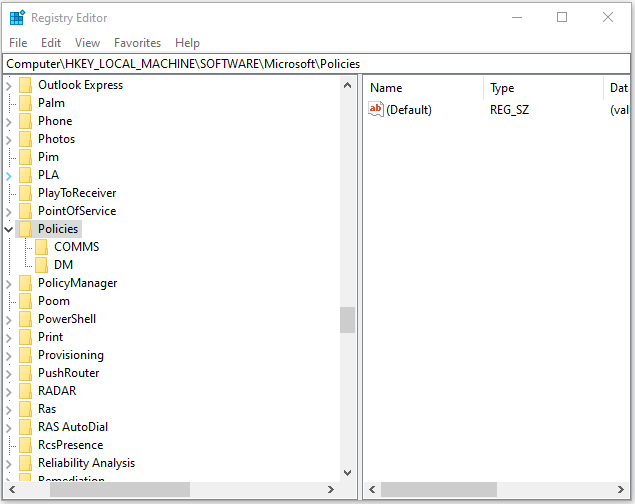Click the Reliability Analysis folder icon
Viewport: 635px width, 504px height.
(26, 463)
